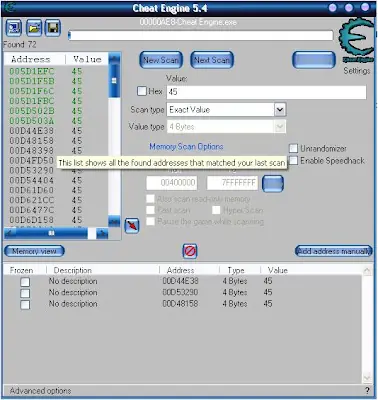The image size is (378, 400).
Task: Freeze address 00D48158 checkbox
Action: pyautogui.click(x=25, y=305)
